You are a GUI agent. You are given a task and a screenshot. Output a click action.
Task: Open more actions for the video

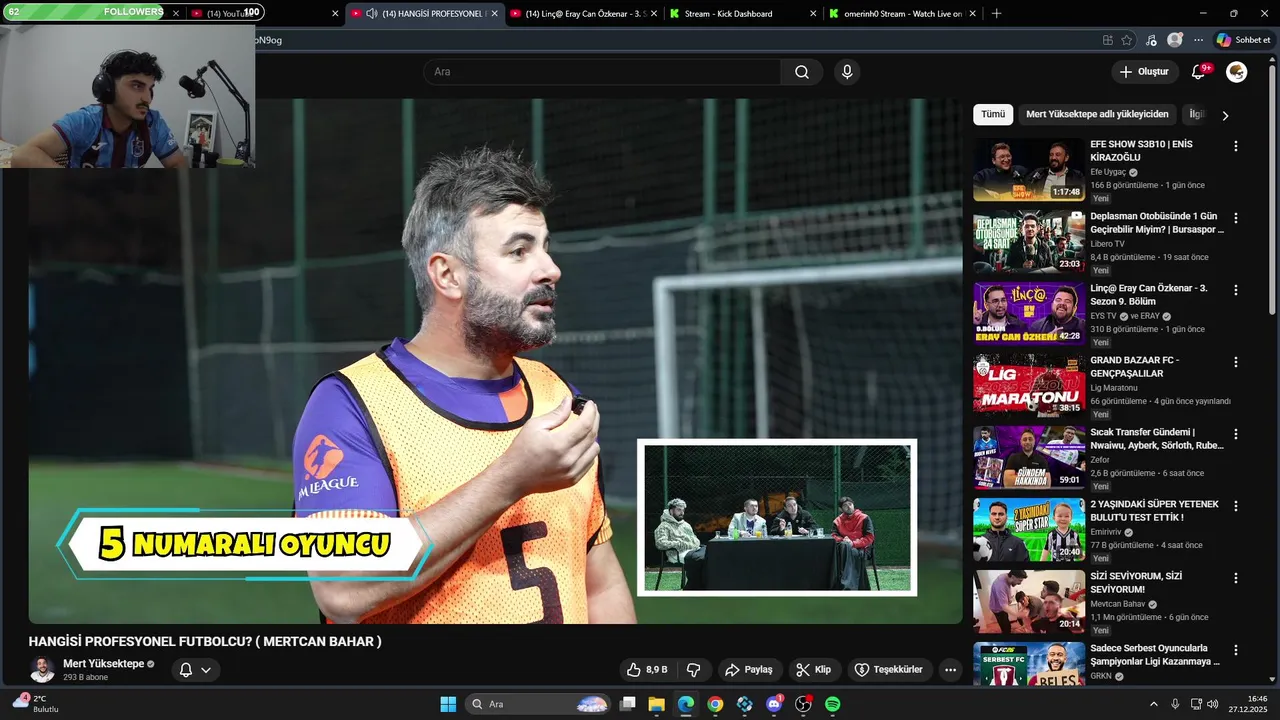[950, 670]
